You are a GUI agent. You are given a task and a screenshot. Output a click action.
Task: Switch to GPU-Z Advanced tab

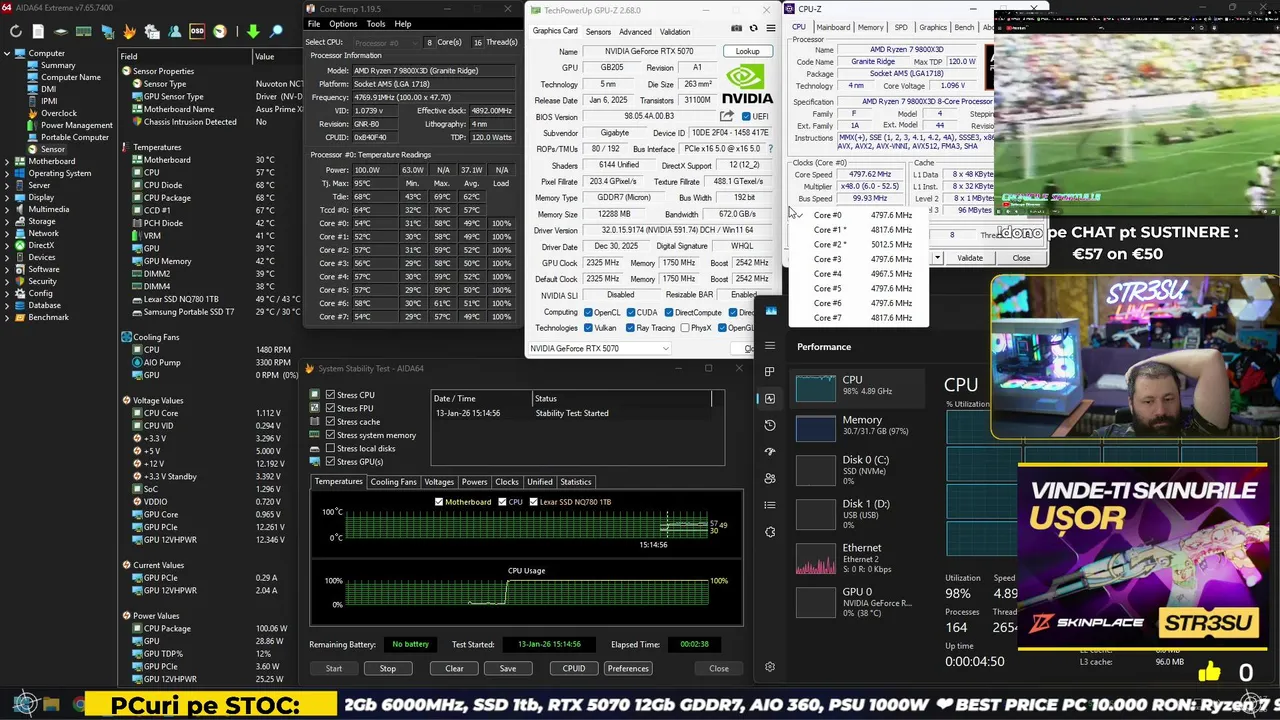635,31
